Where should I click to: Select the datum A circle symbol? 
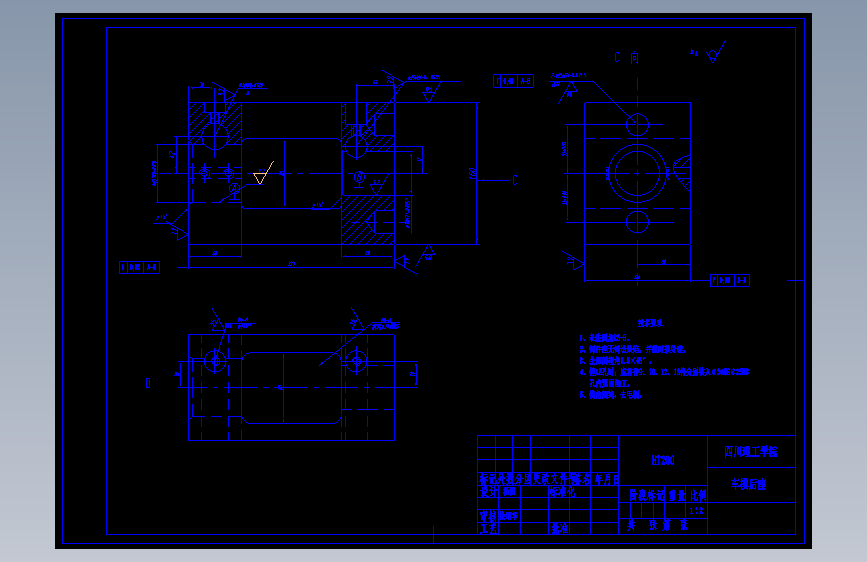coord(234,189)
